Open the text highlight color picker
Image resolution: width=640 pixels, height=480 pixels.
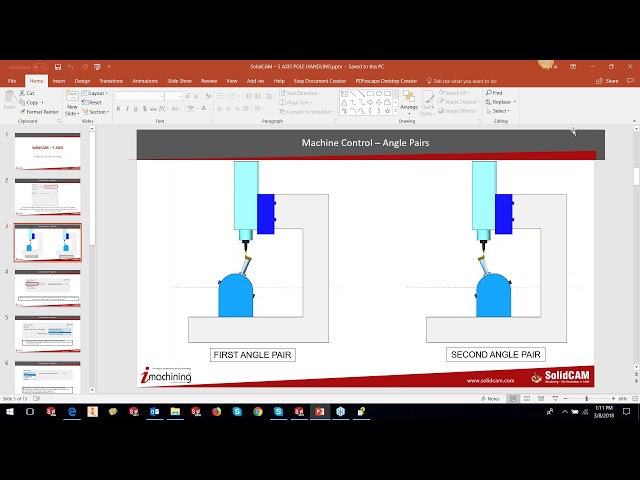[191, 109]
